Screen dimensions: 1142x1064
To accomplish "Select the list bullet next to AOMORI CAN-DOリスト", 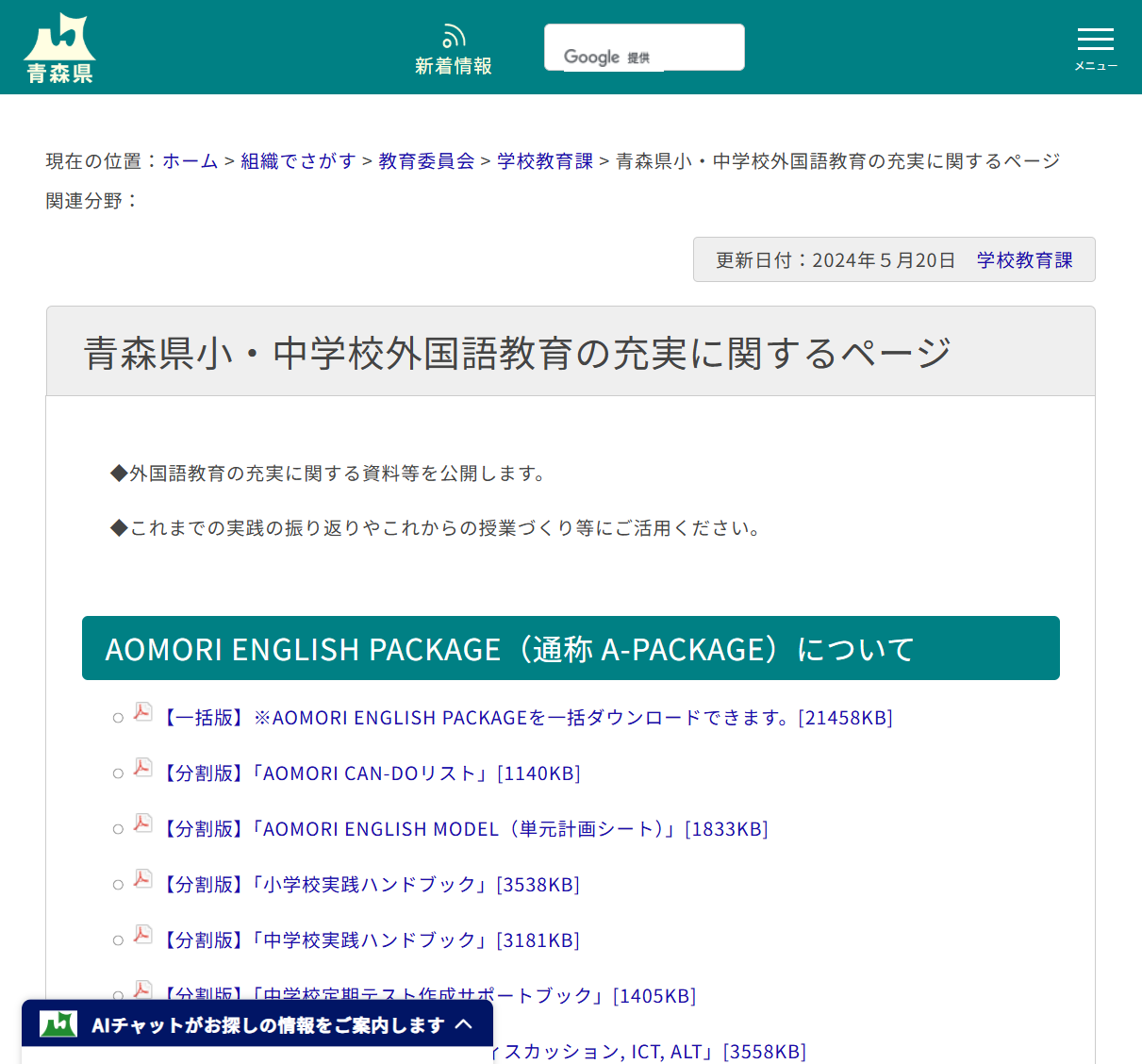I will coord(117,773).
